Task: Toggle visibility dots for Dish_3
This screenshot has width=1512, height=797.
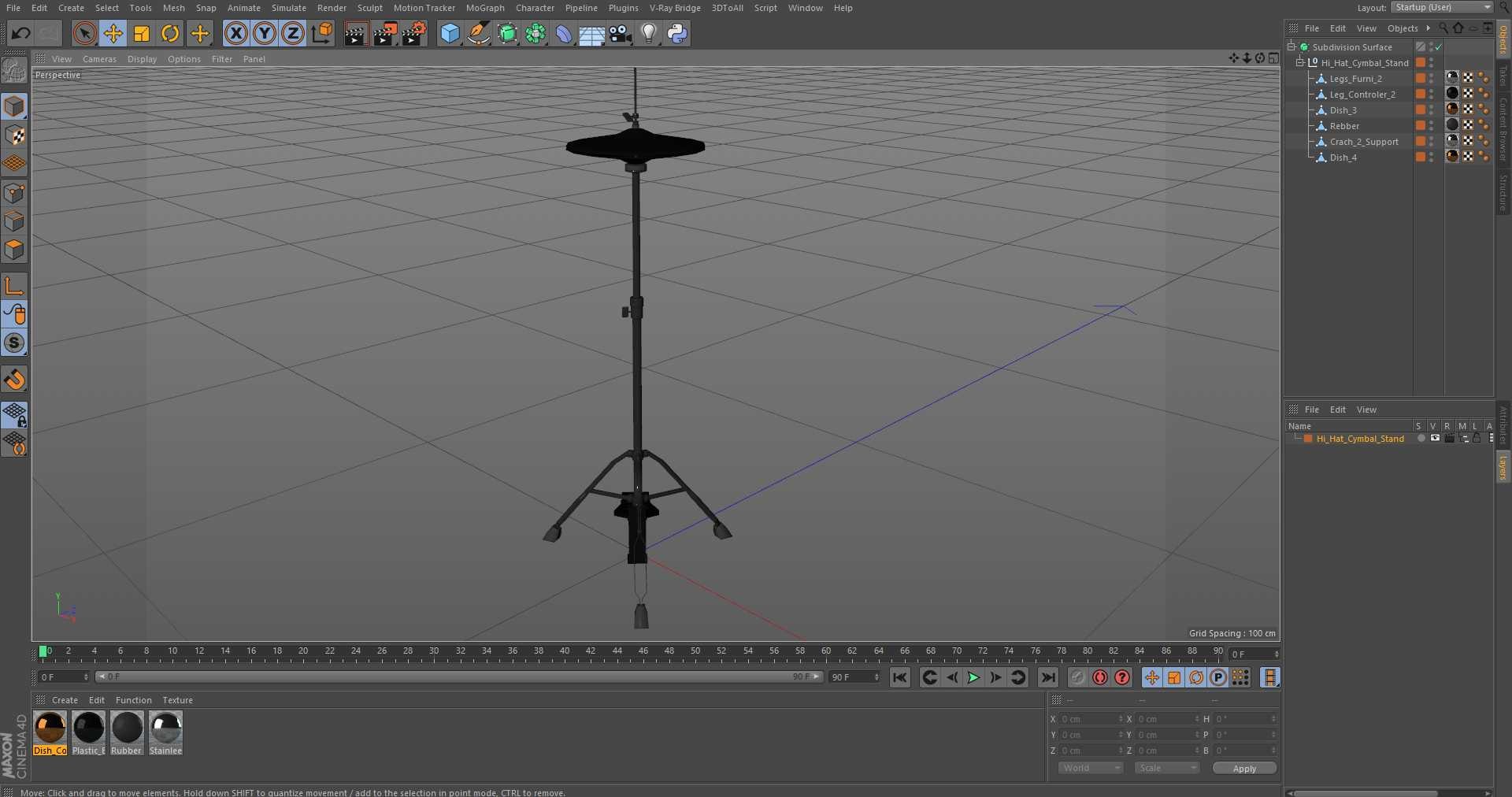Action: pyautogui.click(x=1431, y=110)
